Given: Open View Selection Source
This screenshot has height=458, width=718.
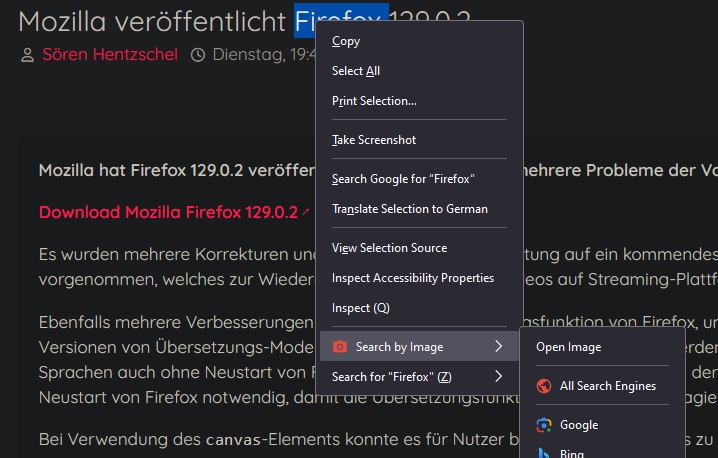Looking at the screenshot, I should pos(389,248).
